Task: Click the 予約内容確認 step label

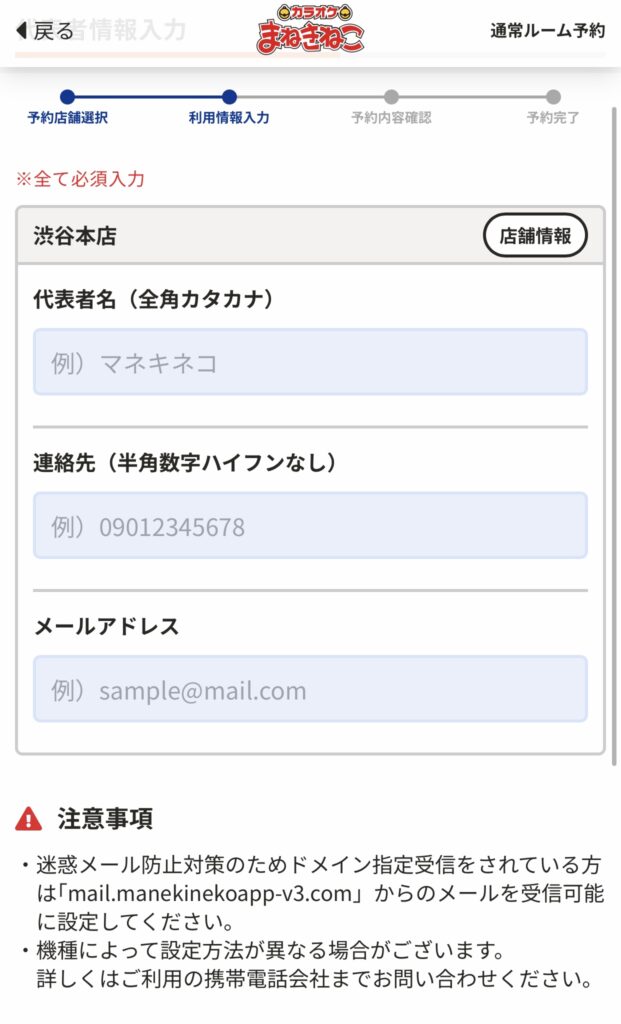Action: [x=391, y=118]
